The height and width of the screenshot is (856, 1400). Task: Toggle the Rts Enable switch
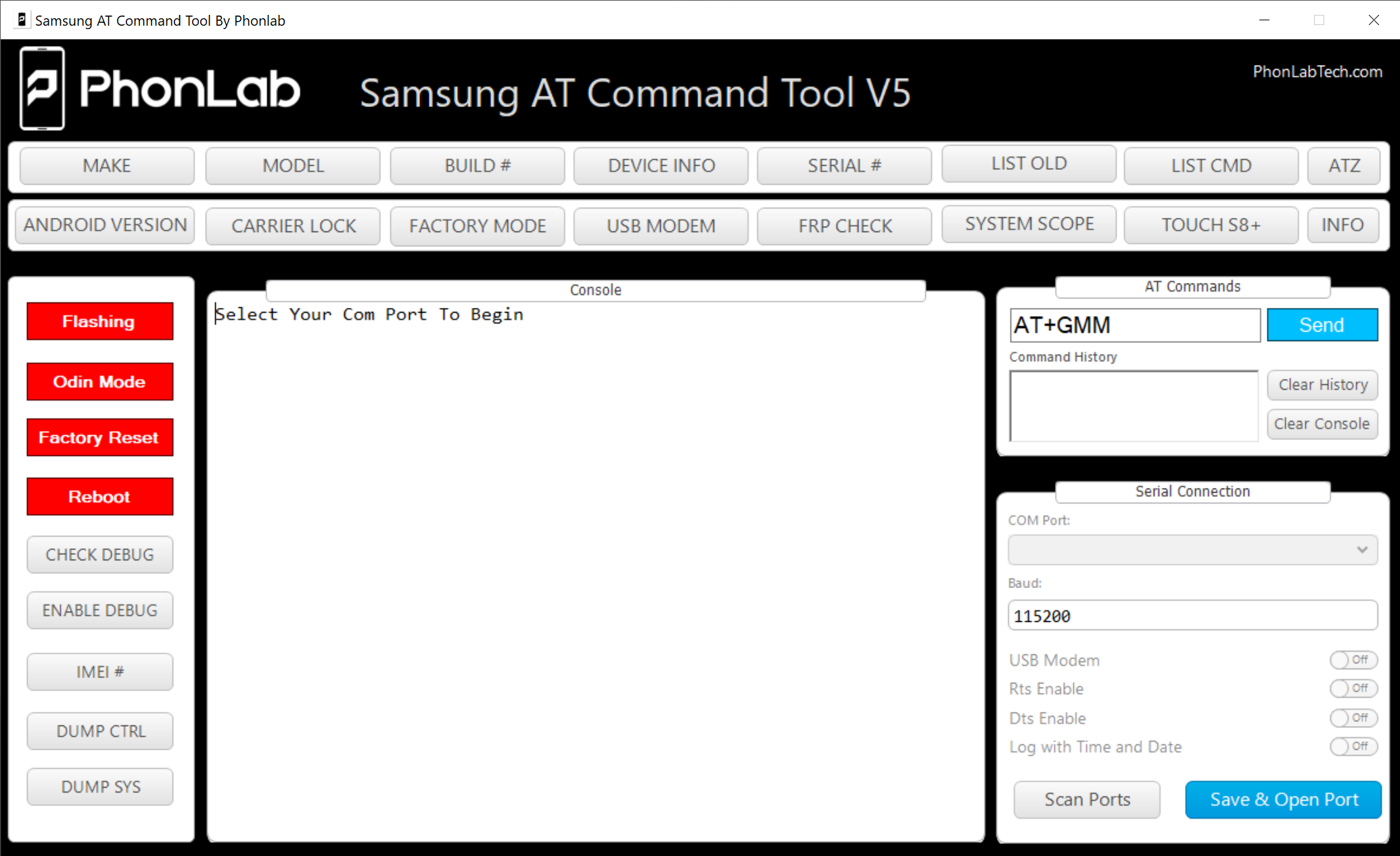coord(1353,688)
